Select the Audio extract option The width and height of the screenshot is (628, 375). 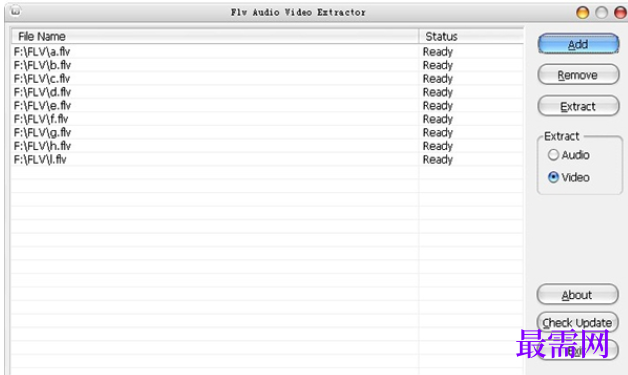point(569,155)
